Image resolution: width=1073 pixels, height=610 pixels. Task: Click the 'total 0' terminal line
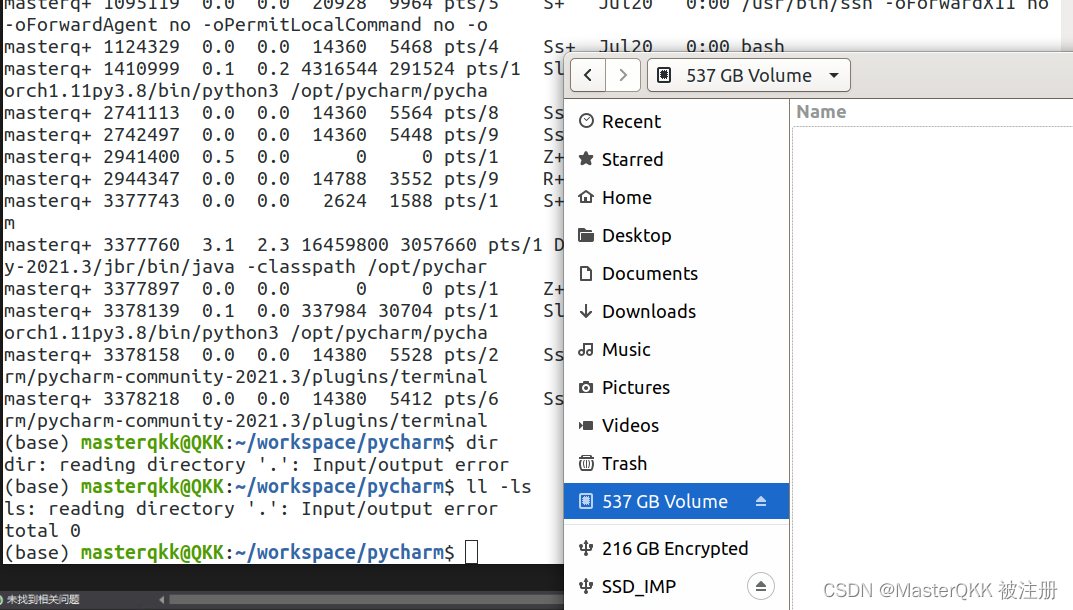point(42,531)
